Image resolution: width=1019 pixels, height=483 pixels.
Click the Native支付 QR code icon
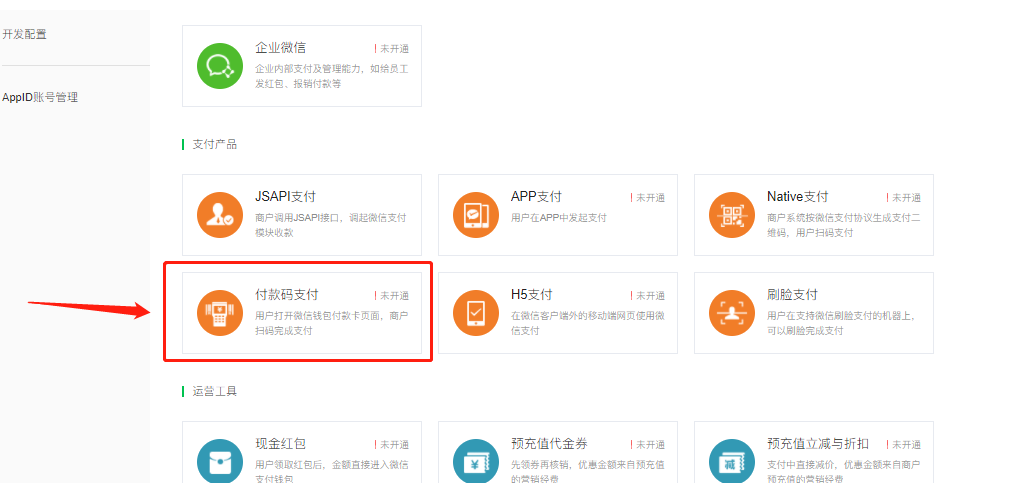coord(732,215)
